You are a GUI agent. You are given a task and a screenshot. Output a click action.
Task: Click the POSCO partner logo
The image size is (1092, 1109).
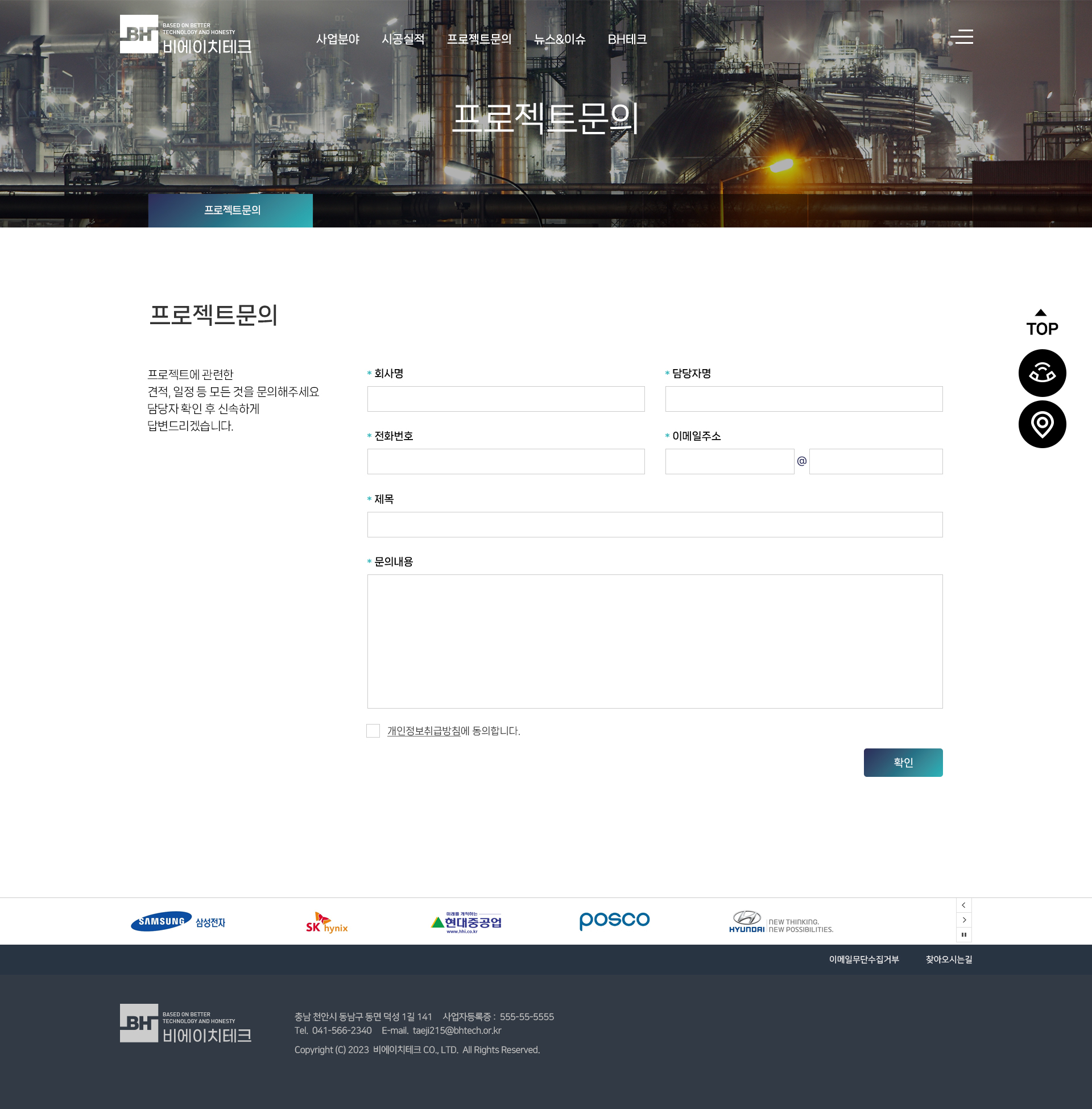point(614,920)
